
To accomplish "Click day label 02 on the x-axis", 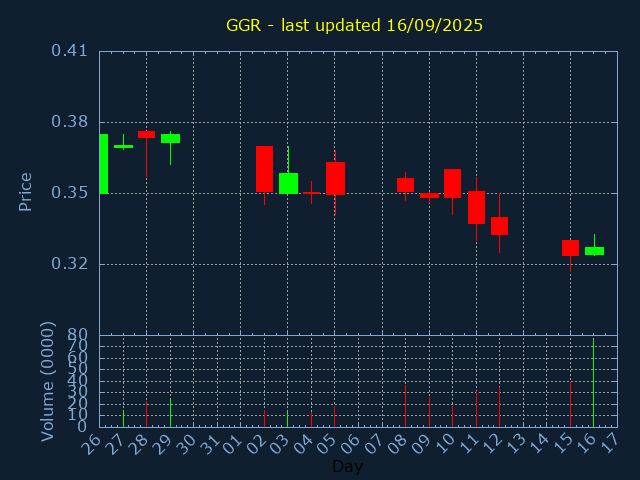I will click(x=256, y=444).
